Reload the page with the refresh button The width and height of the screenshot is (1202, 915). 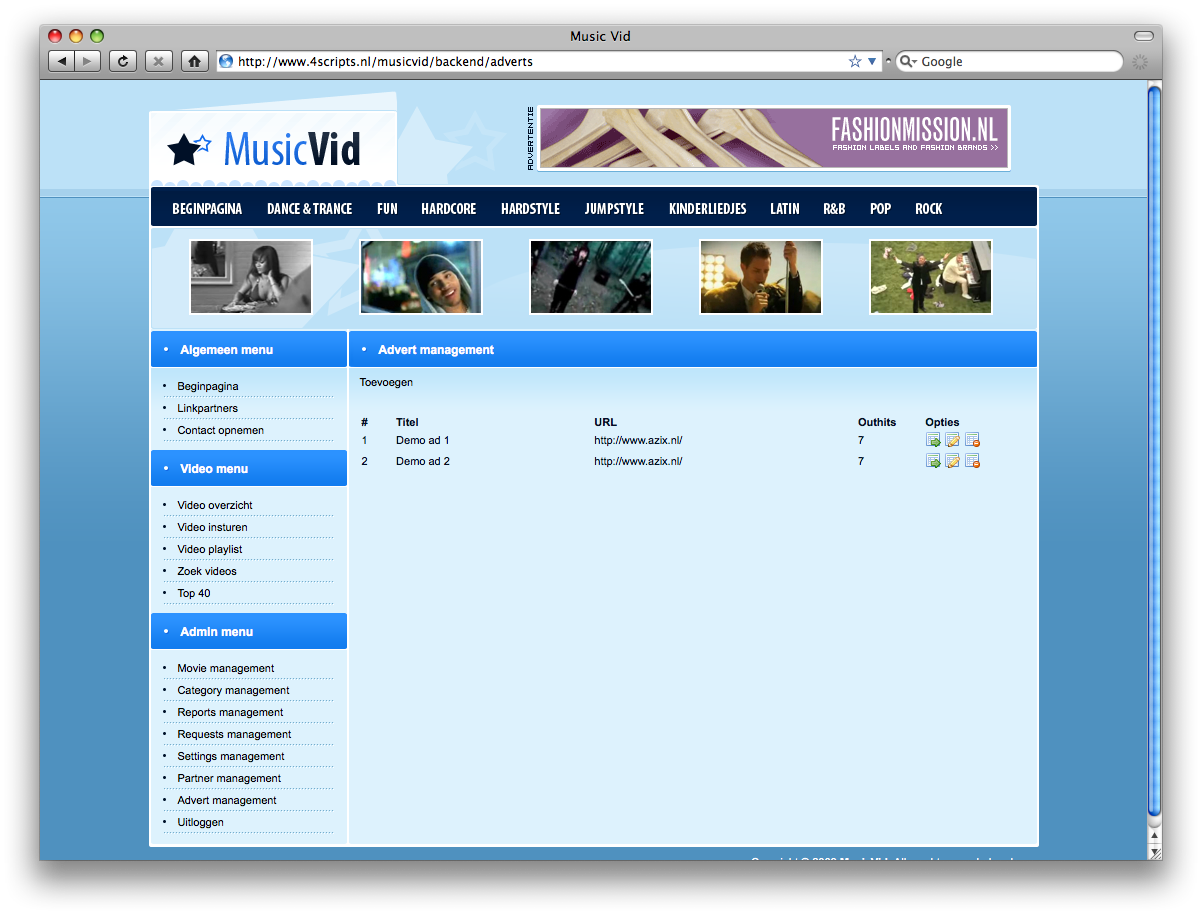122,61
